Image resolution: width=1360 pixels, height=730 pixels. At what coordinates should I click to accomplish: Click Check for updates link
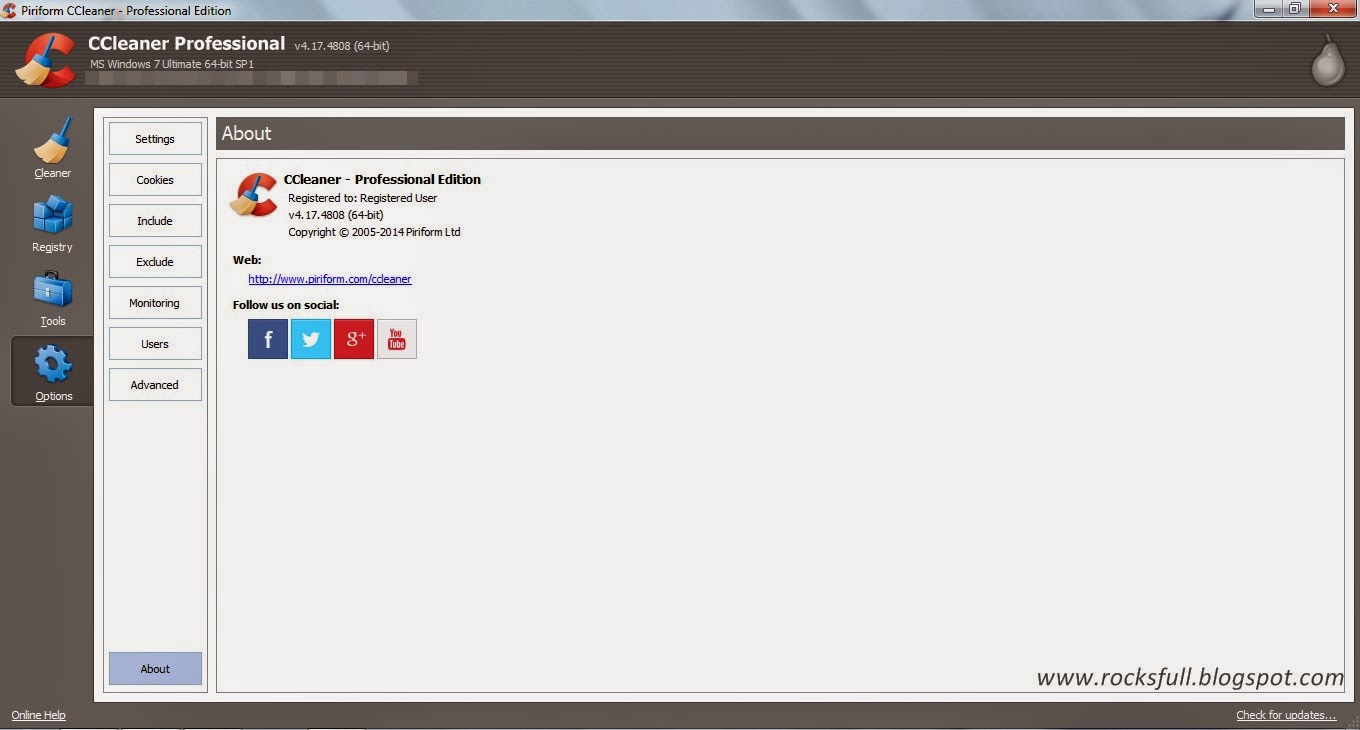pyautogui.click(x=1286, y=715)
